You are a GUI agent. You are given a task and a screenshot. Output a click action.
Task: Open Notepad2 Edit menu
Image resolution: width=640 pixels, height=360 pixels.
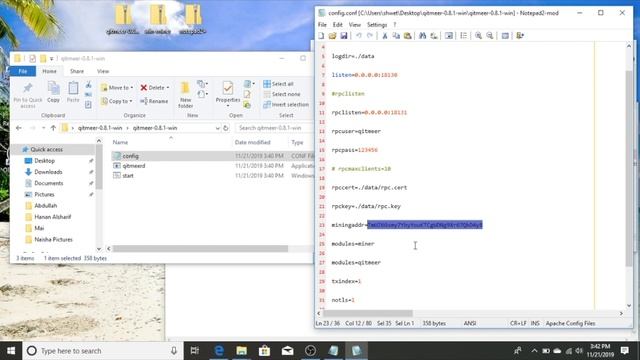coord(338,25)
